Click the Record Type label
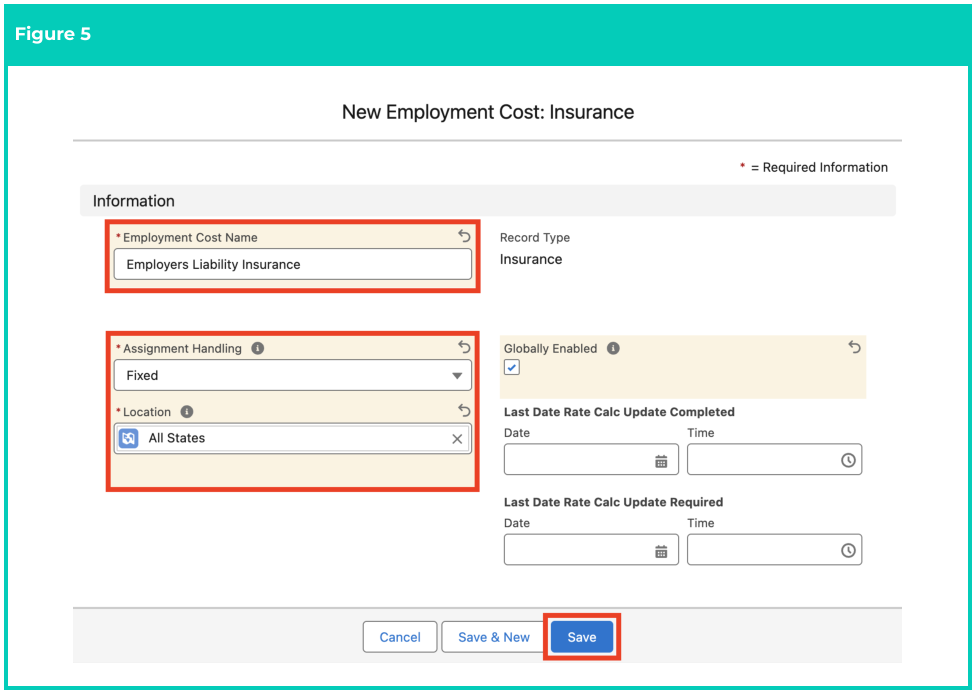 [535, 238]
